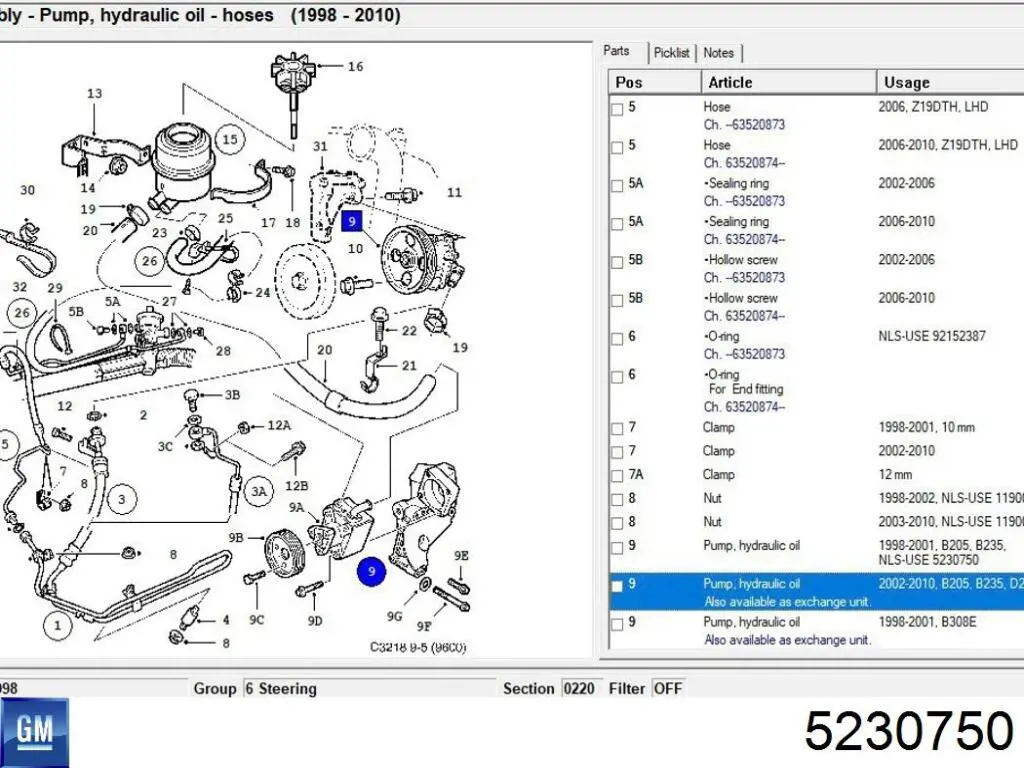The image size is (1024, 768).
Task: Click callout 9A near the pump
Action: [x=296, y=507]
